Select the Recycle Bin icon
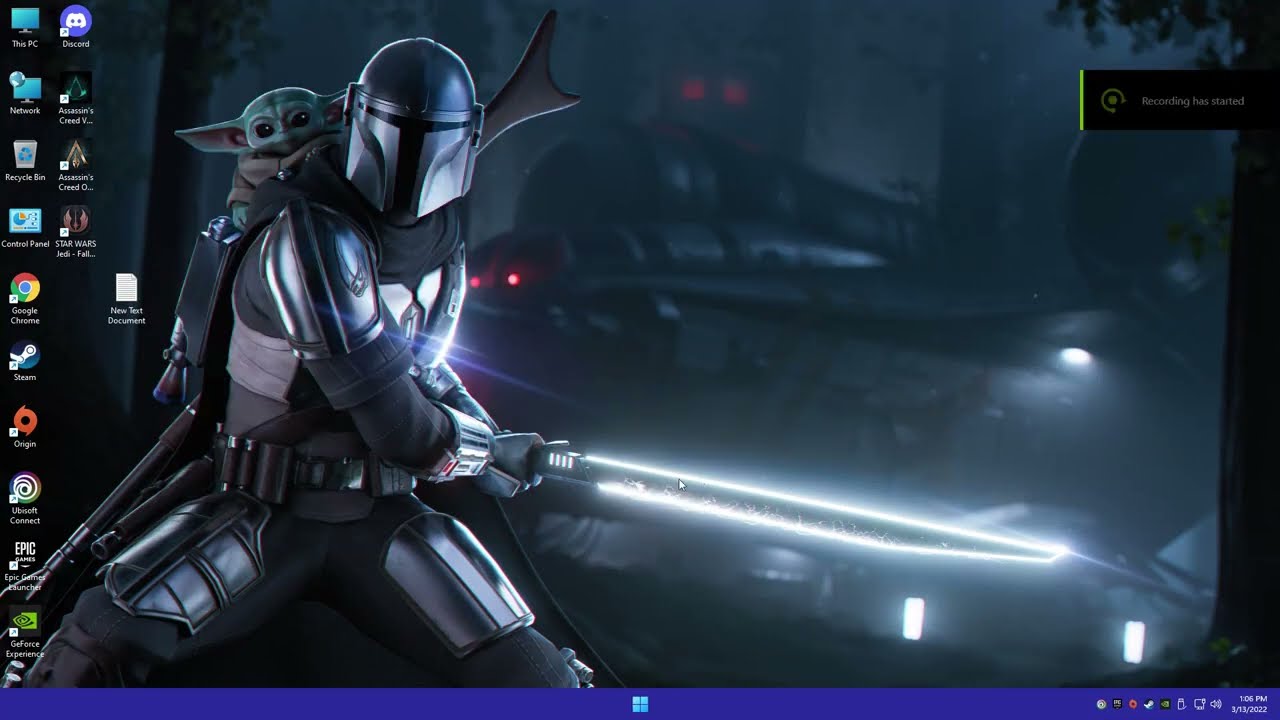Image resolution: width=1280 pixels, height=720 pixels. [25, 161]
